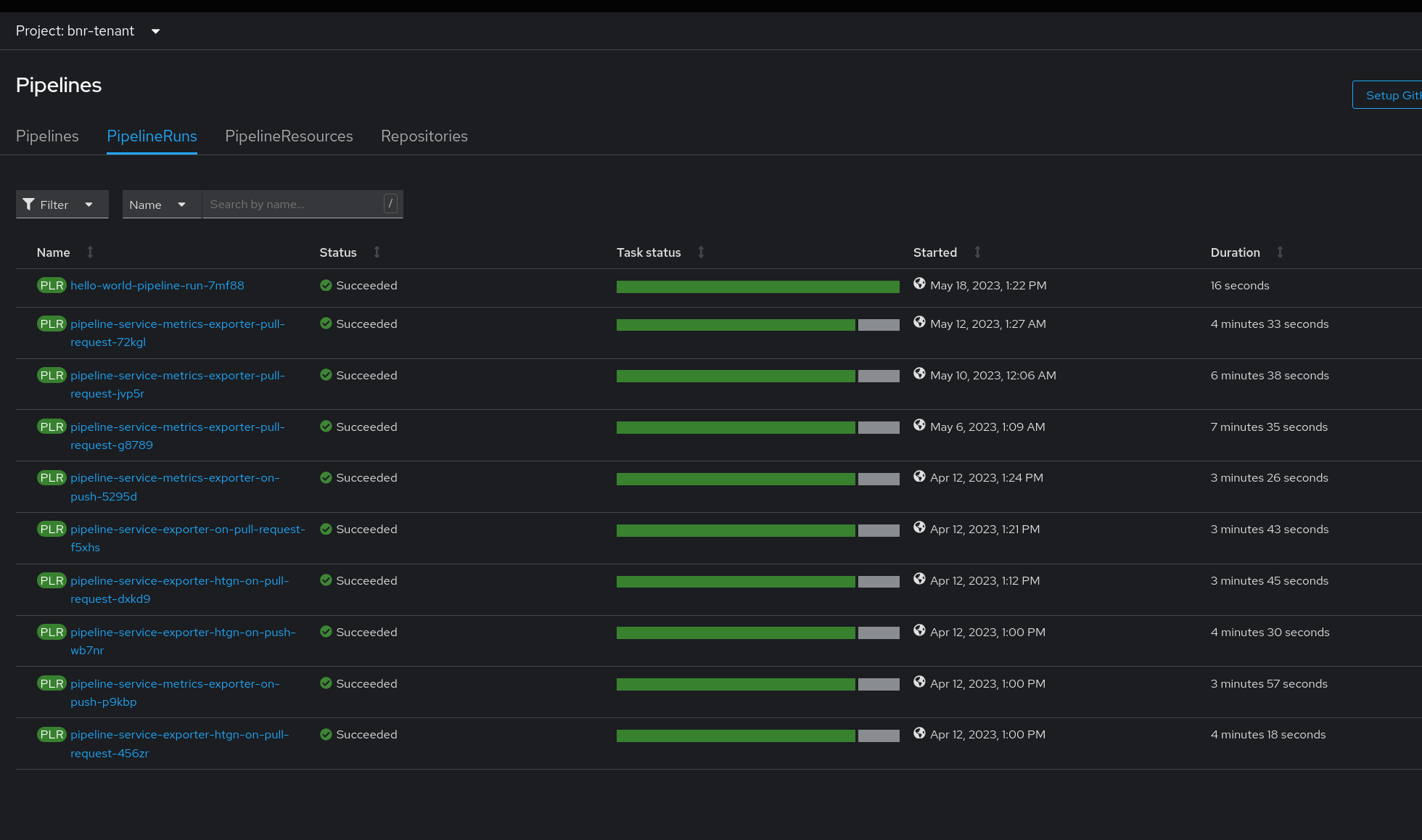The width and height of the screenshot is (1422, 840).
Task: Click the Started column sort icon
Action: 977,252
